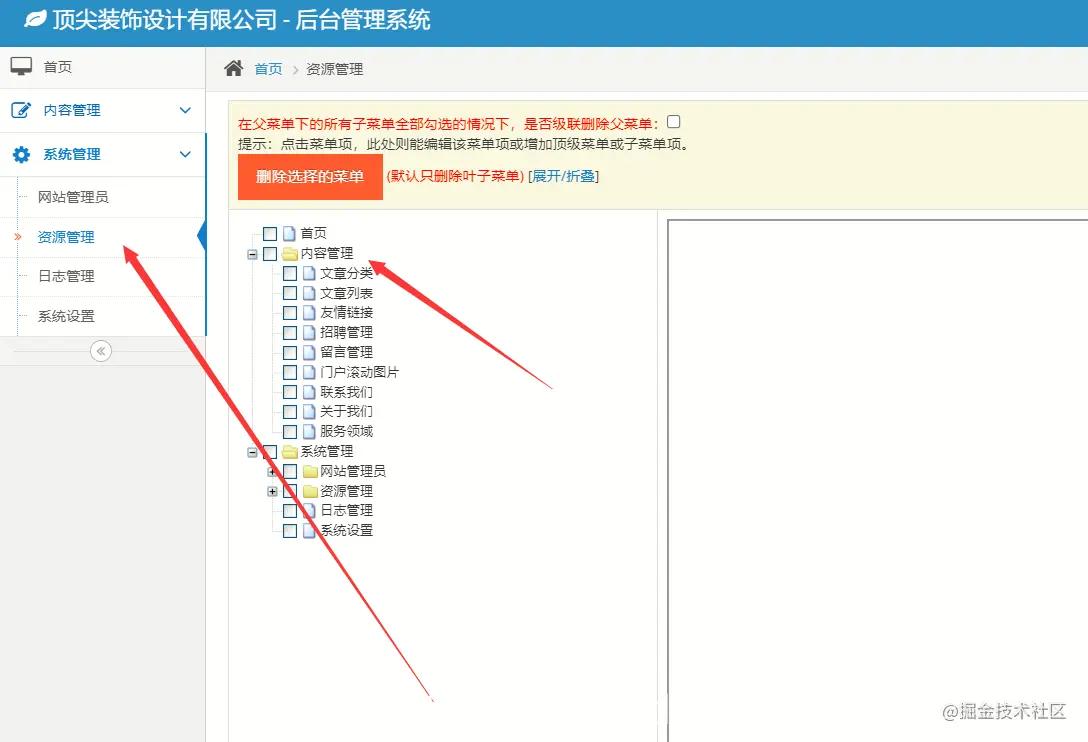1088x742 pixels.
Task: Enable the cascade delete parent menu checkbox
Action: coord(675,120)
